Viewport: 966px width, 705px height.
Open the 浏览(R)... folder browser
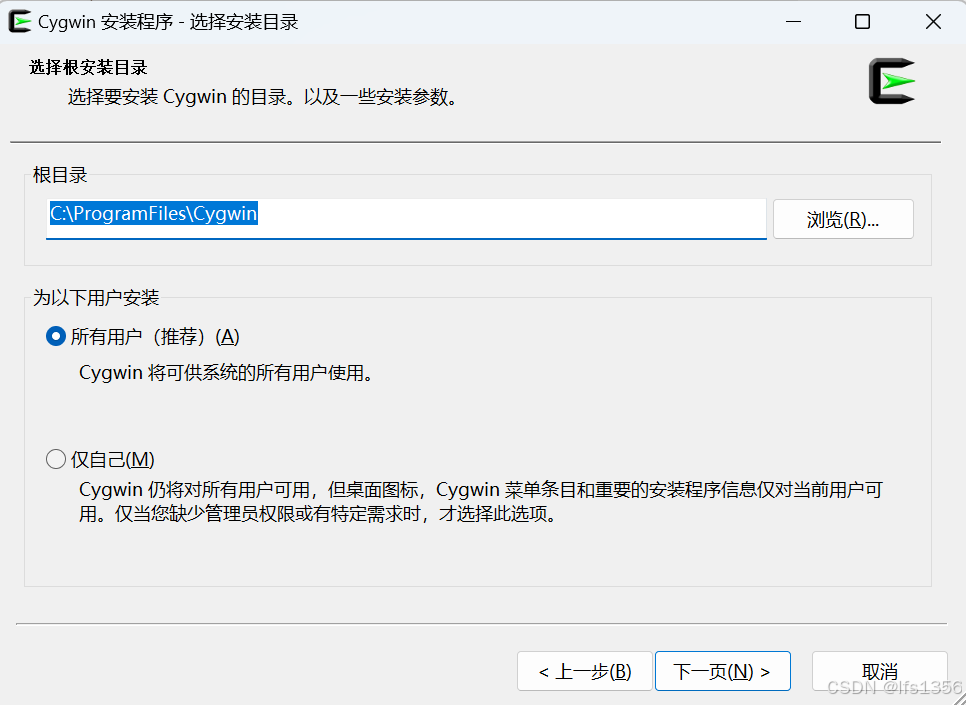coord(843,219)
